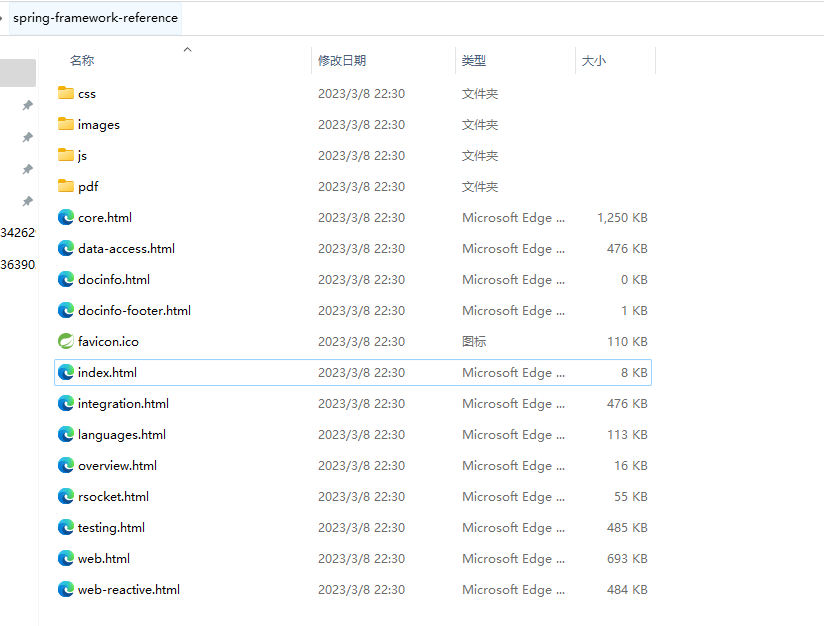The height and width of the screenshot is (626, 824).
Task: Click the js folder icon
Action: tap(66, 155)
